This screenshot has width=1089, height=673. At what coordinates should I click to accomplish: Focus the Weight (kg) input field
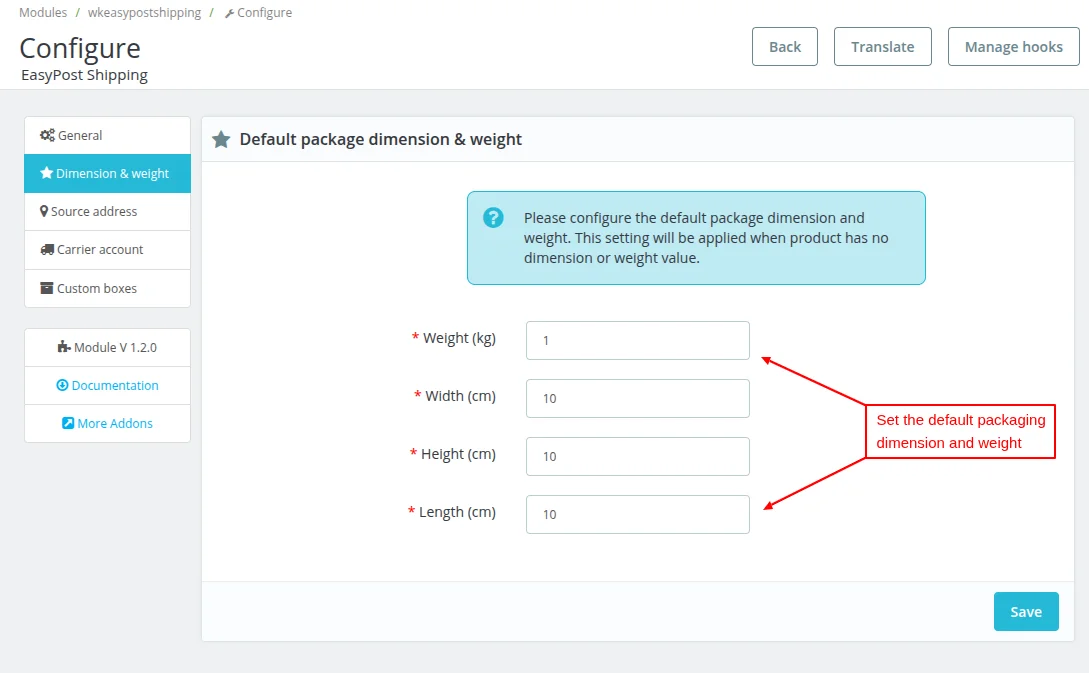637,340
